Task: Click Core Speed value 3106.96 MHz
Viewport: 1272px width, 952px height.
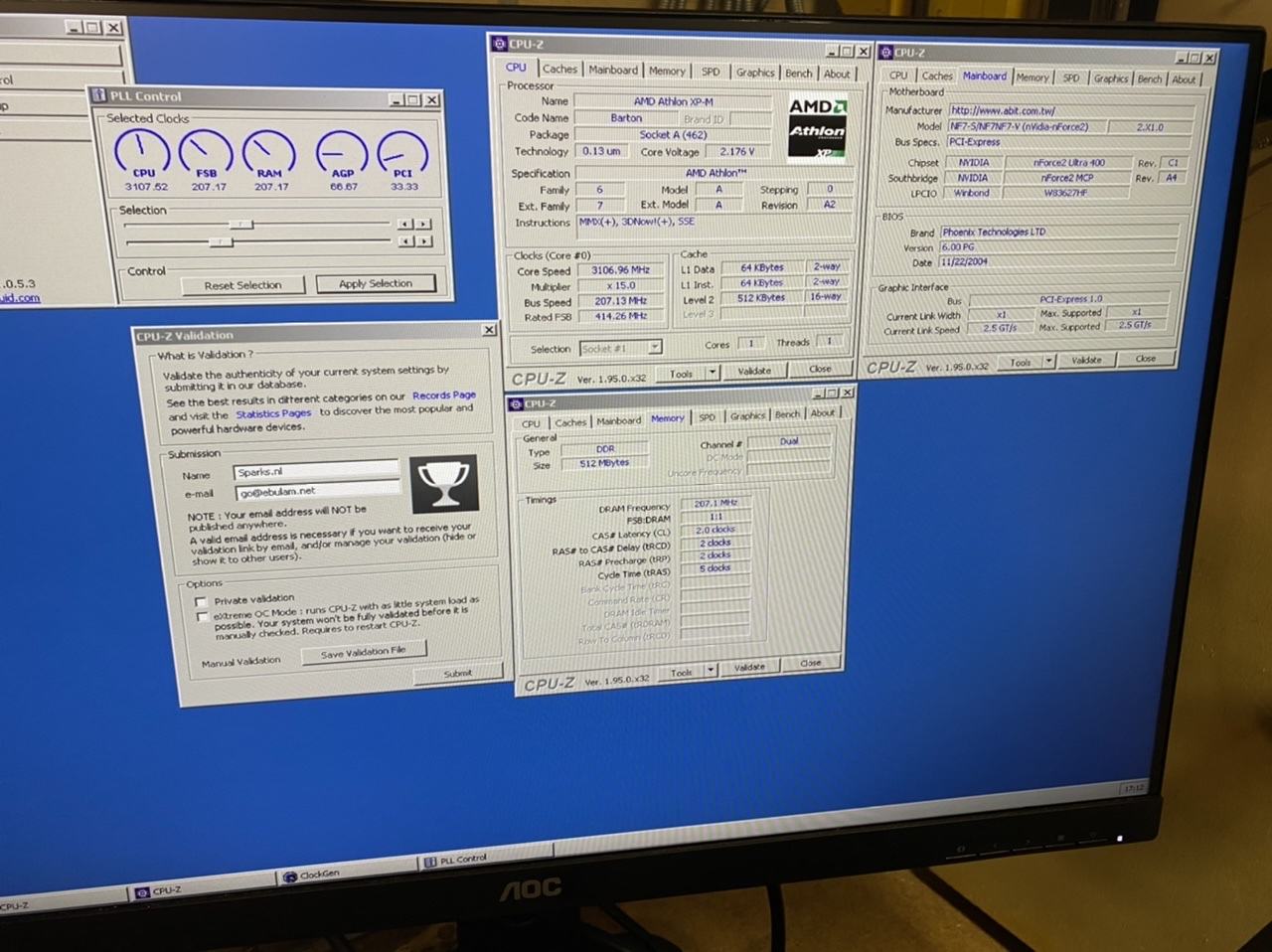Action: [621, 269]
